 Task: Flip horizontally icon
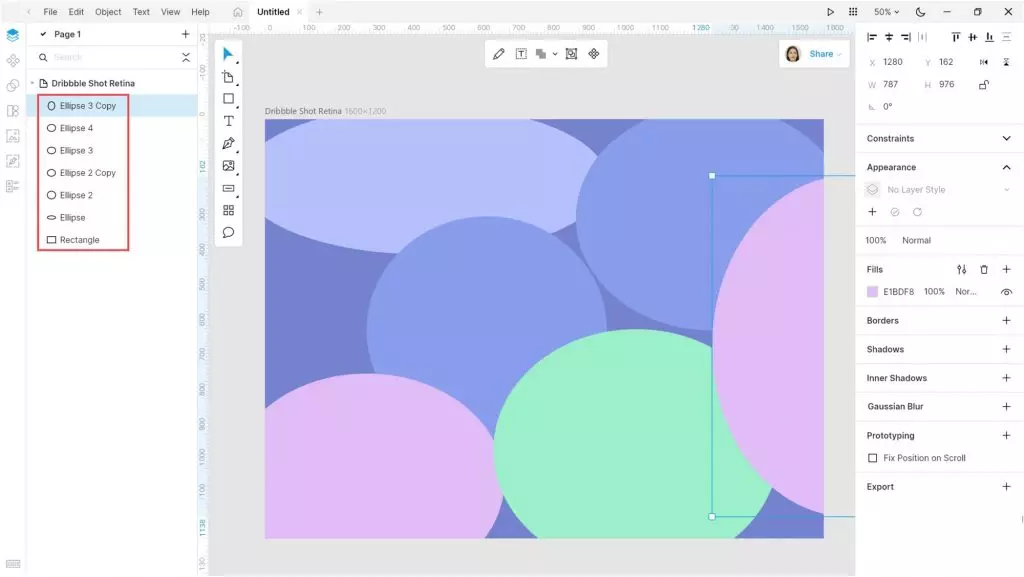click(984, 62)
